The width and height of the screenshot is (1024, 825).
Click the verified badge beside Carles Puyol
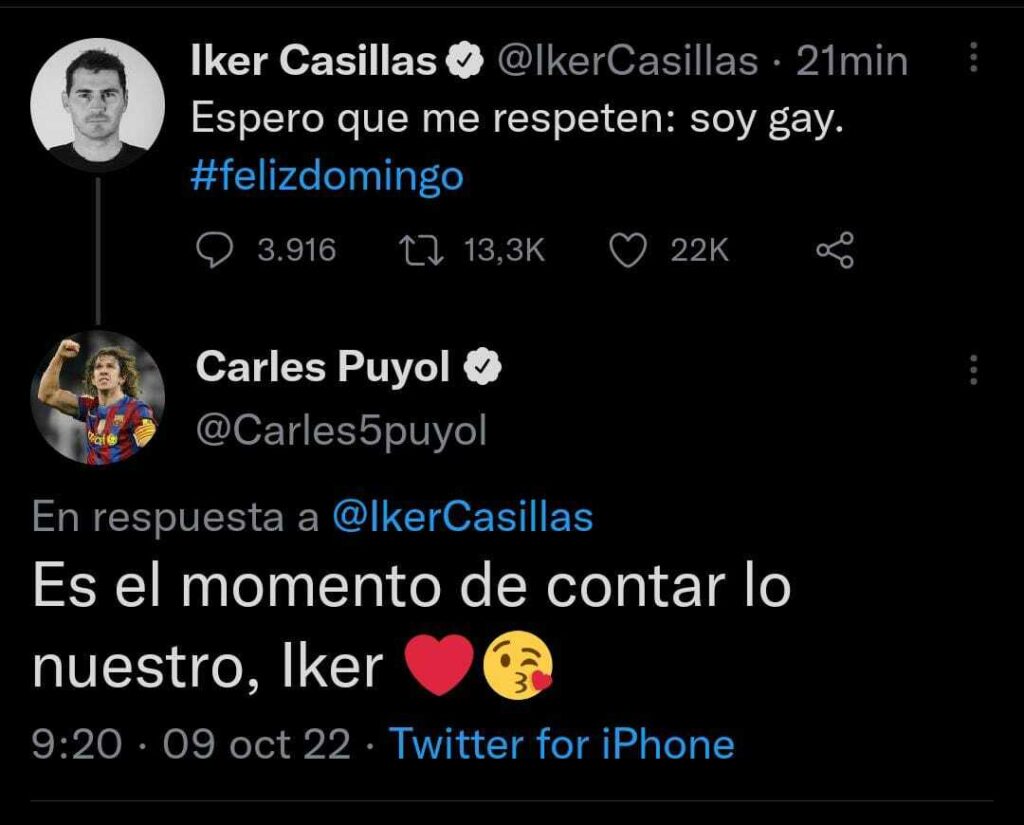(485, 369)
